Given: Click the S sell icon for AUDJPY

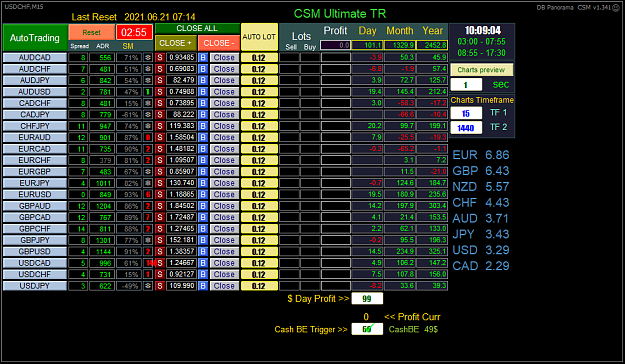Looking at the screenshot, I should (x=160, y=80).
